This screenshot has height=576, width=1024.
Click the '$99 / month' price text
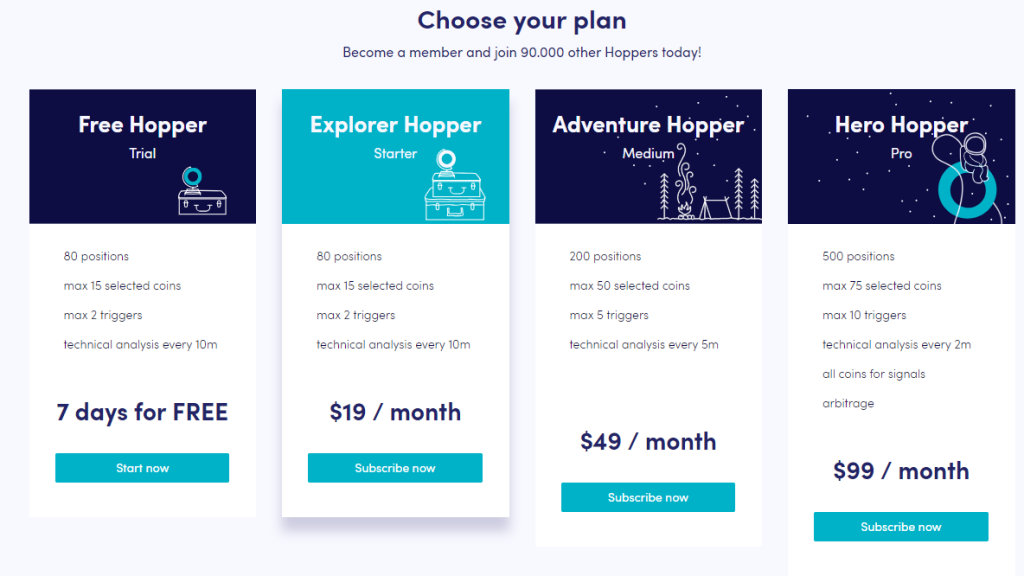pos(901,471)
